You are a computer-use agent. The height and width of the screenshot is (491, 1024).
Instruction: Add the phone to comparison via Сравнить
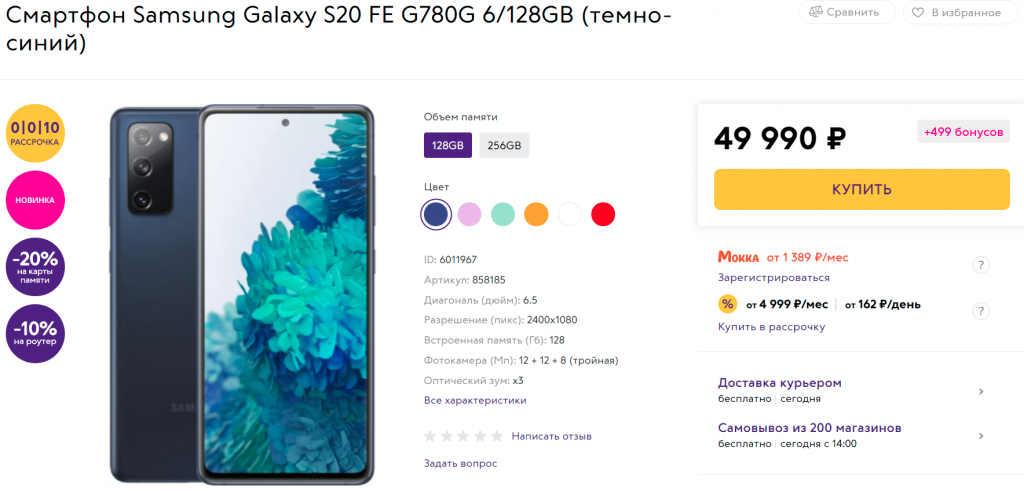coord(848,12)
